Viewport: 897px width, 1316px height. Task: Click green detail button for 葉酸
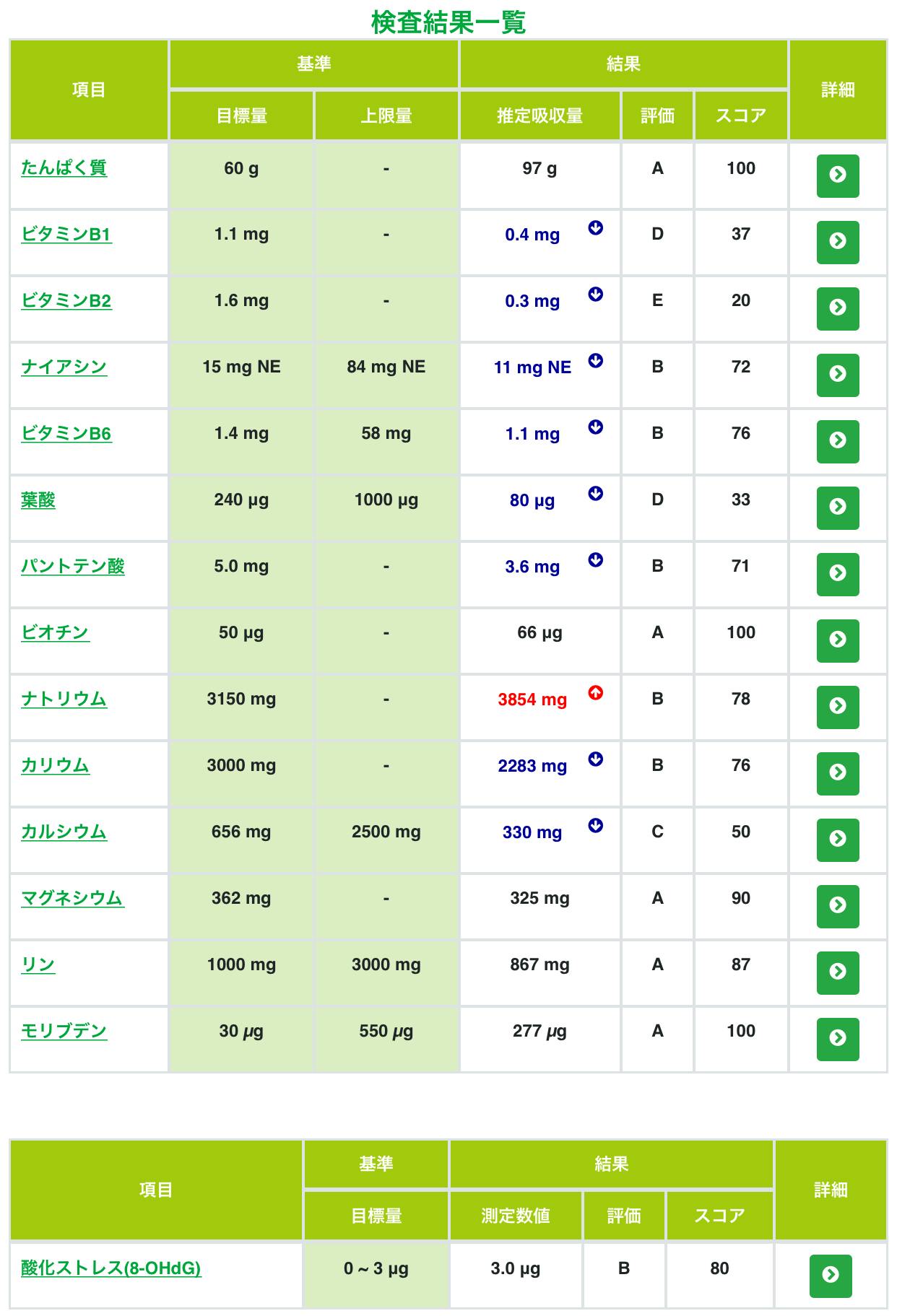point(838,507)
